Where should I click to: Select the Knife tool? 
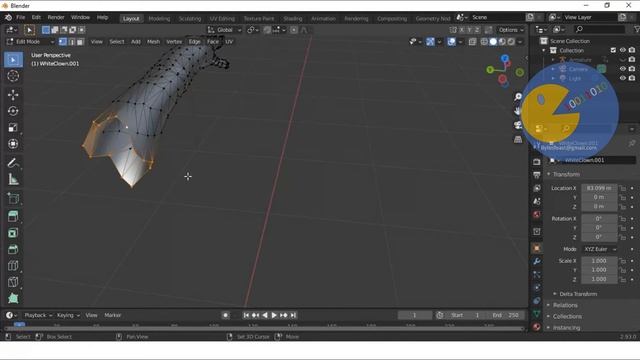13,282
